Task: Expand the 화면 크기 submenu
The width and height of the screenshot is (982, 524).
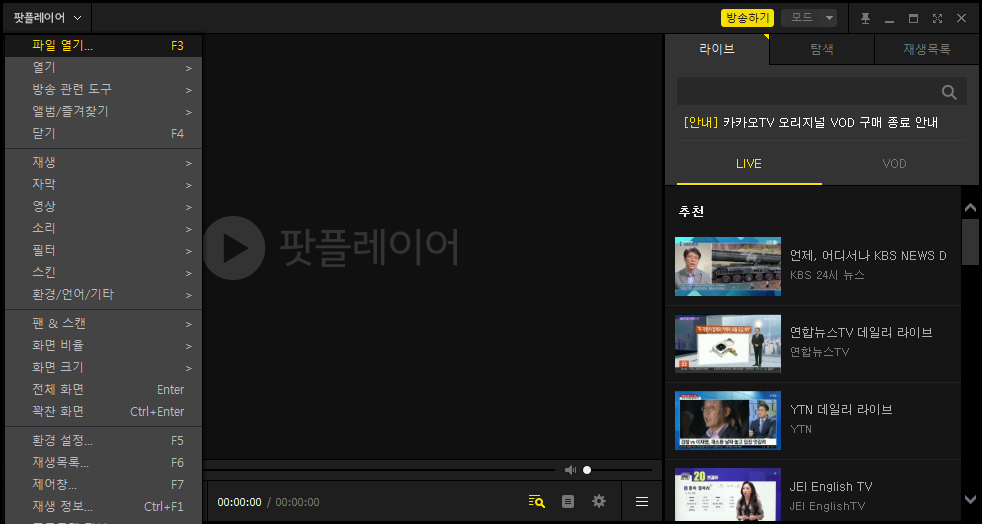Action: (103, 367)
